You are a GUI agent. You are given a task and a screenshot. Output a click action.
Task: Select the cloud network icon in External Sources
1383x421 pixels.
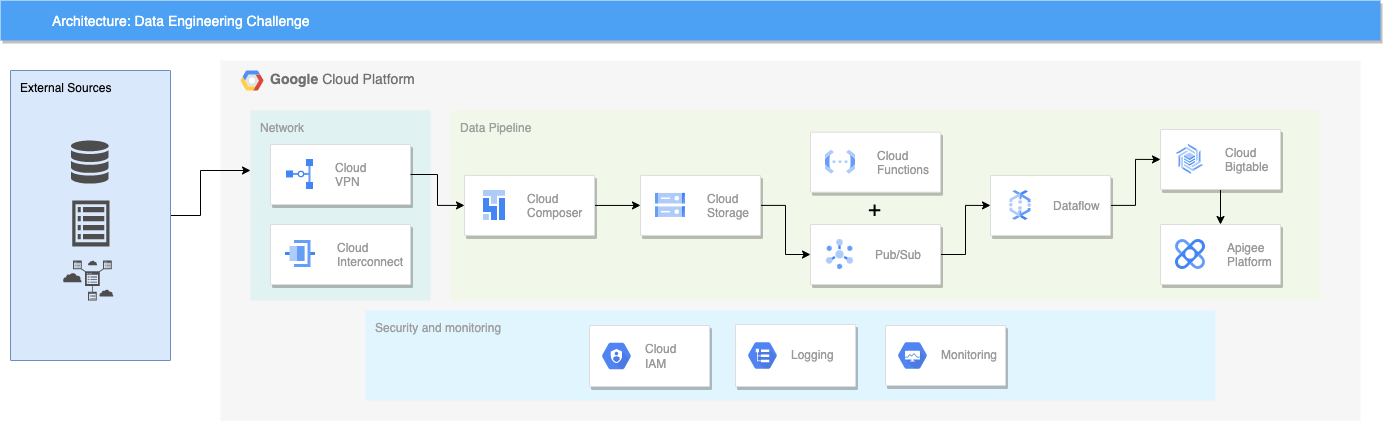point(88,279)
